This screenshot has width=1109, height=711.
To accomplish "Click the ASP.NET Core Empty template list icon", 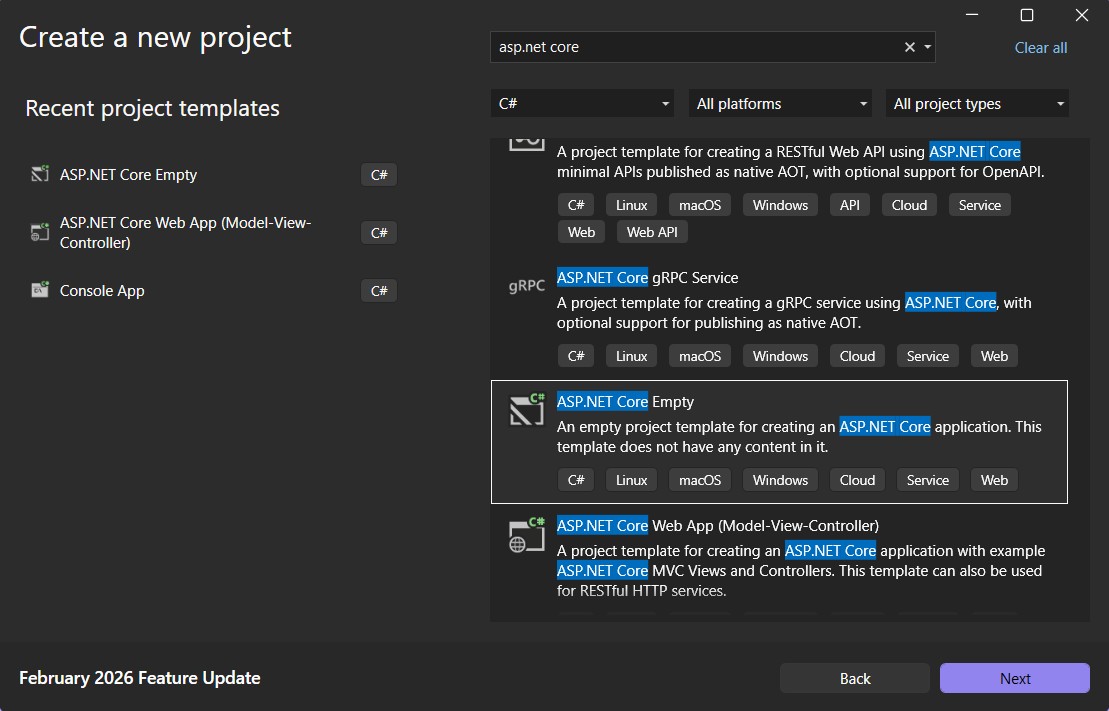I will (x=526, y=410).
